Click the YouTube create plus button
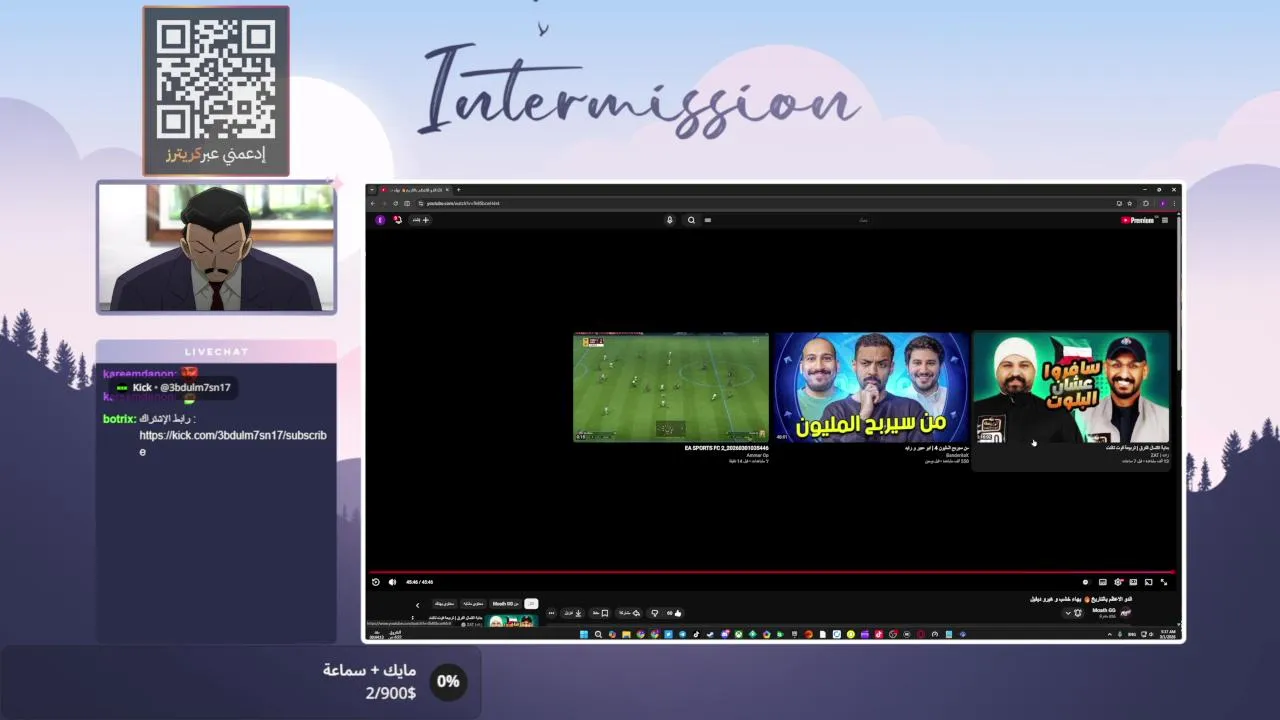Screen dimensions: 1280x720 420,220
